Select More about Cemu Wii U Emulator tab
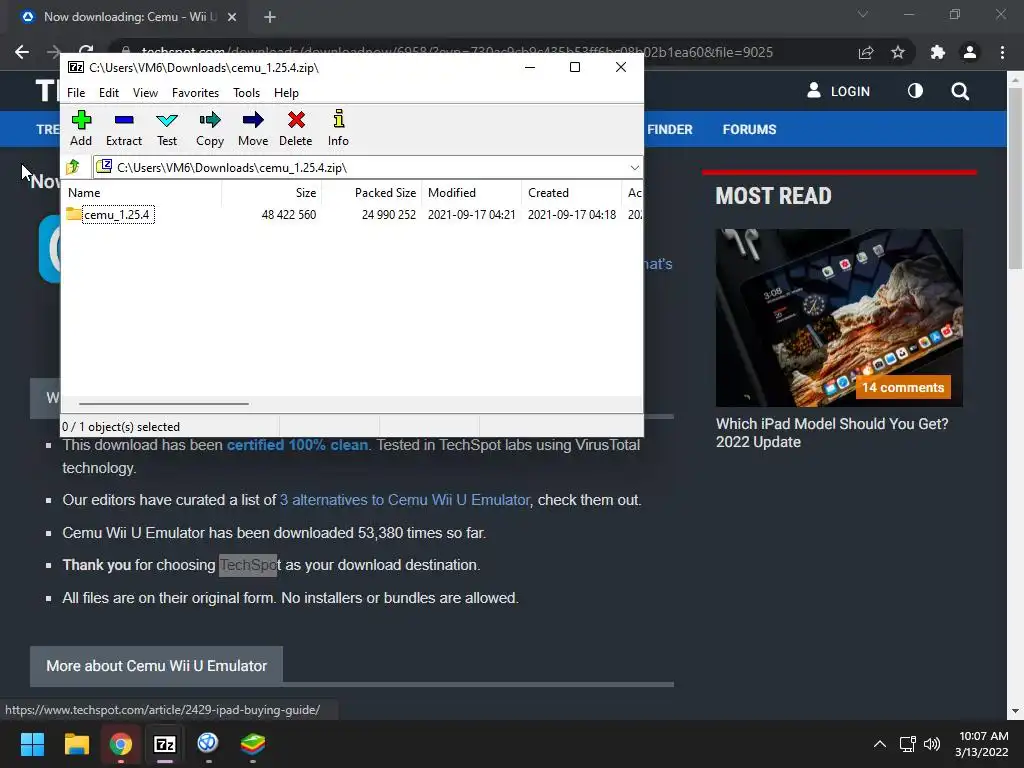 [x=156, y=666]
